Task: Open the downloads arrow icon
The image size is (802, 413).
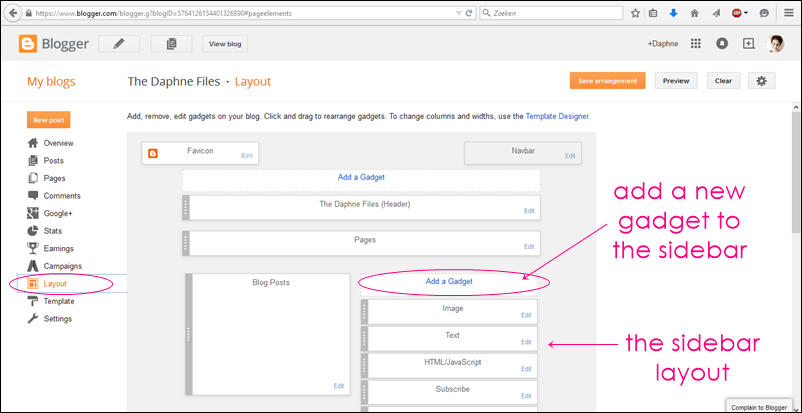Action: pyautogui.click(x=674, y=14)
